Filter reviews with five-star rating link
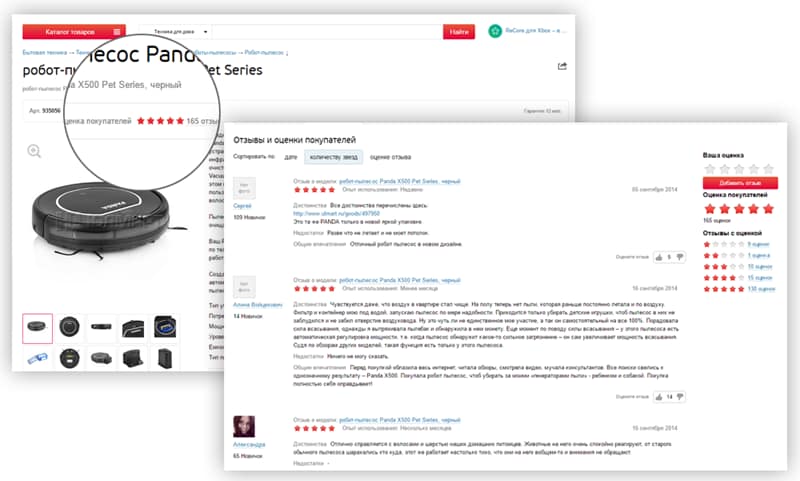This screenshot has width=800, height=481. 761,289
